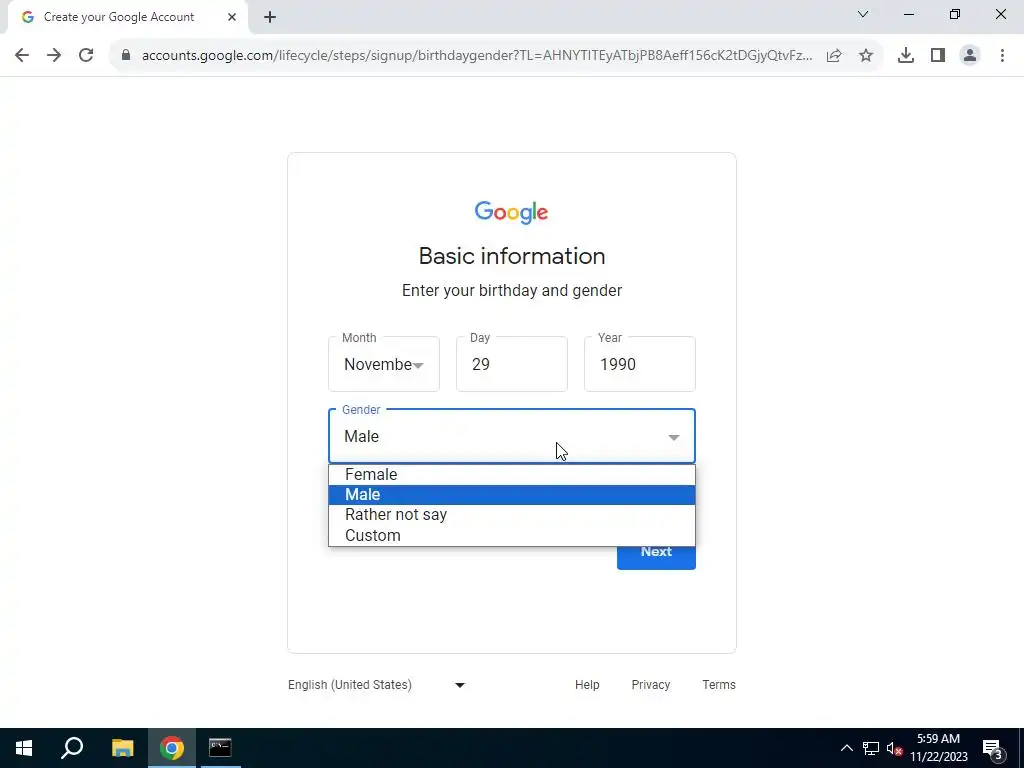Click the address bar URL
The image size is (1024, 768).
tap(477, 56)
